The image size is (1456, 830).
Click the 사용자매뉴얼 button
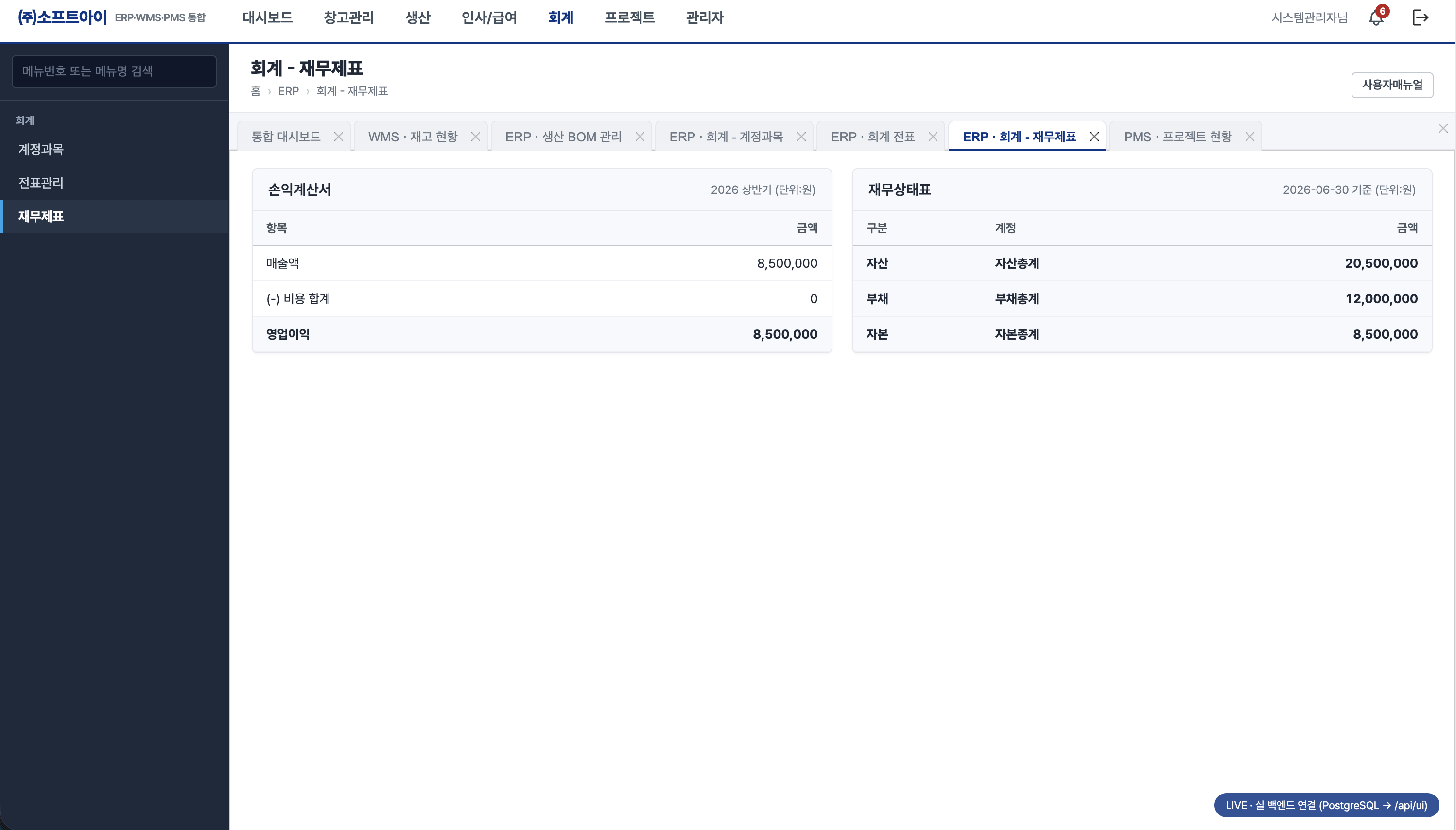coord(1392,85)
